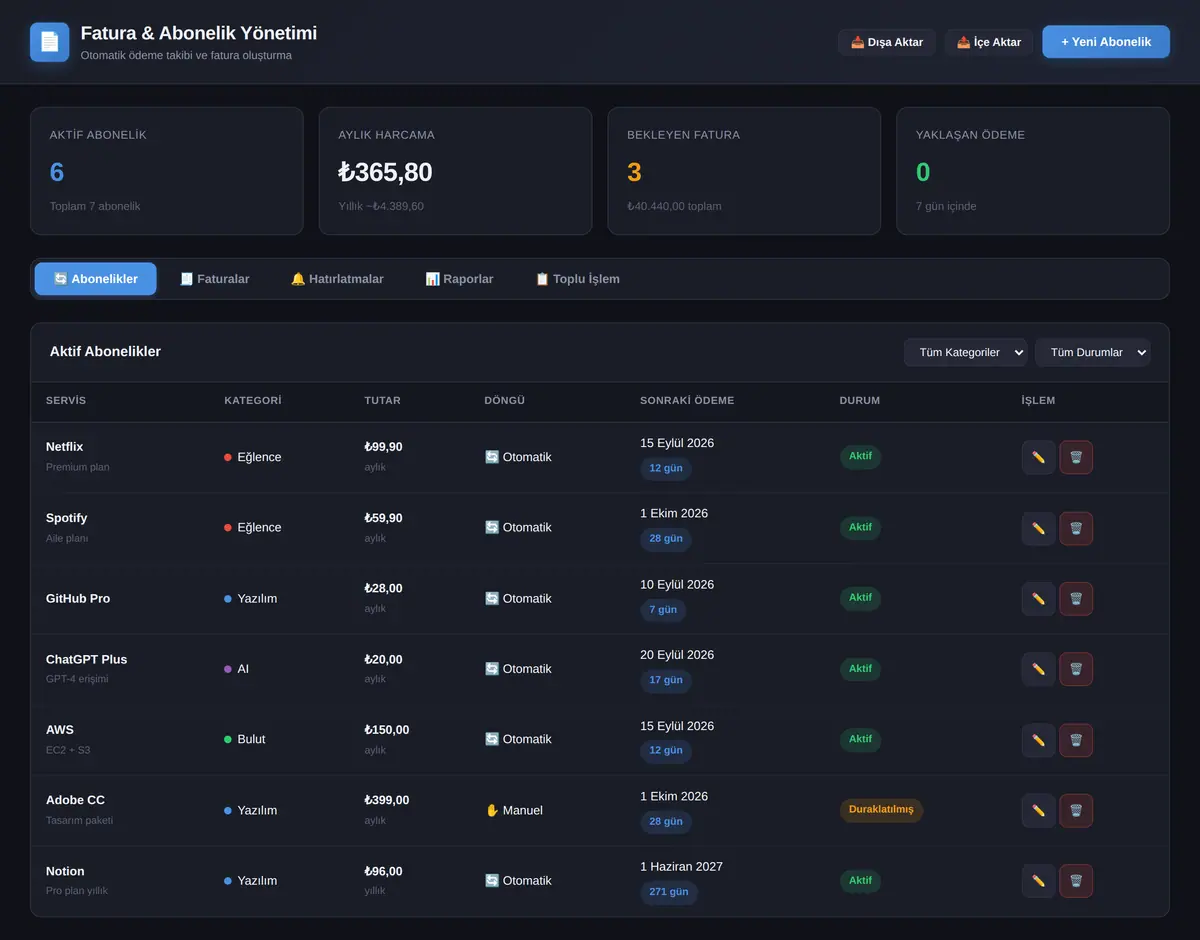This screenshot has height=940, width=1200.
Task: Click the Aktif status badge for Netflix
Action: [860, 456]
